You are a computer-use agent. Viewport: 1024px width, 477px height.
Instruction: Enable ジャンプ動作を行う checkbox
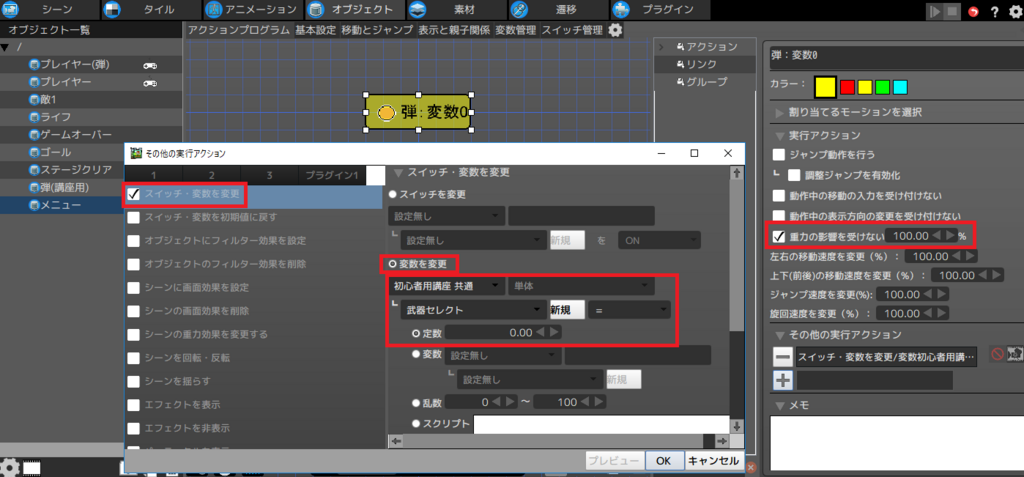(x=778, y=155)
